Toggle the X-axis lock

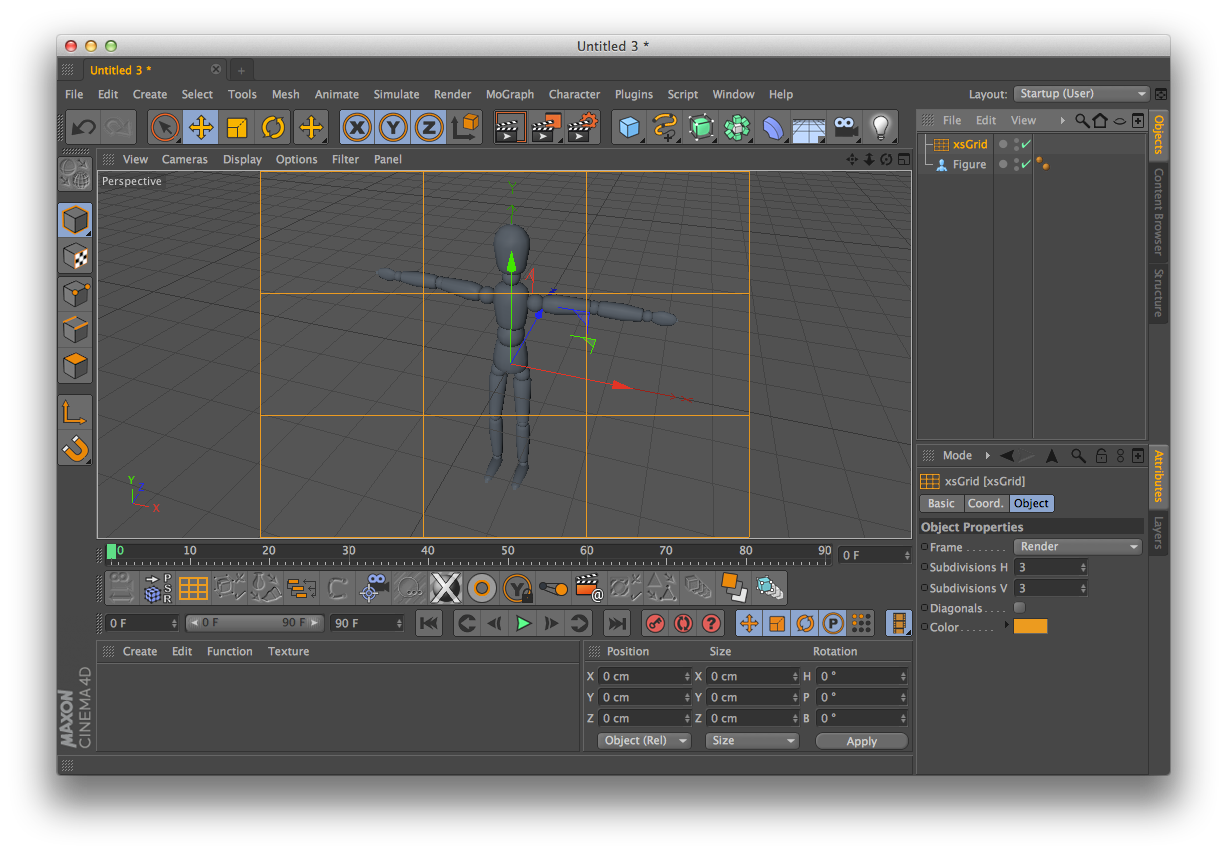(x=357, y=127)
